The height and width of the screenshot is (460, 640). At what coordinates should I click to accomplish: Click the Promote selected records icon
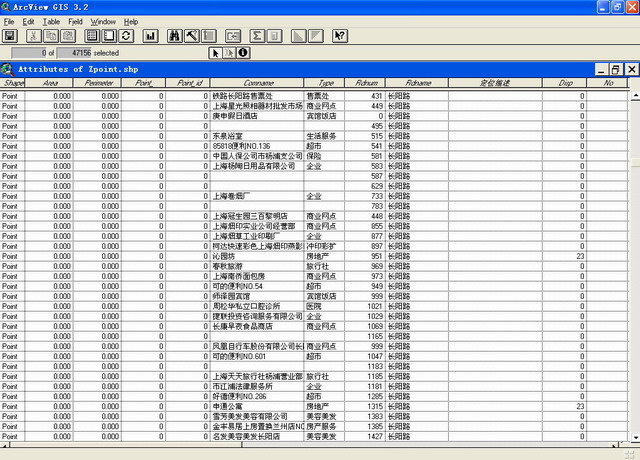(x=209, y=36)
